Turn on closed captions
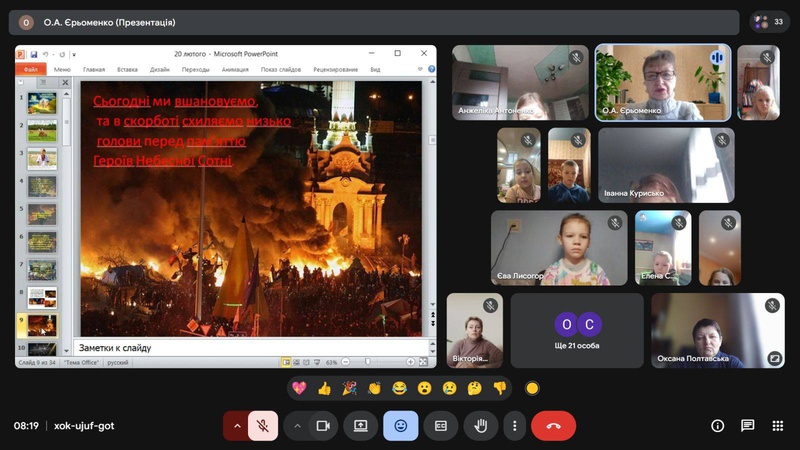Viewport: 800px width, 450px height. [440, 426]
